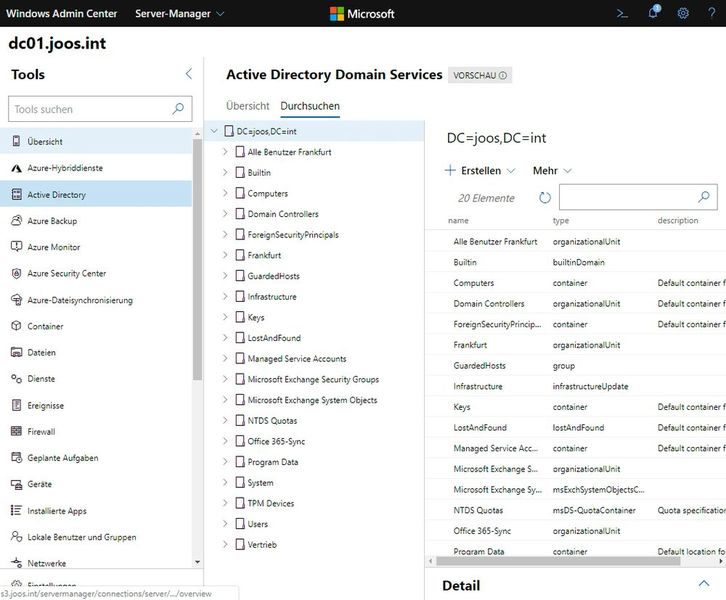Select the Firewall tool icon
This screenshot has width=726, height=600.
point(16,431)
